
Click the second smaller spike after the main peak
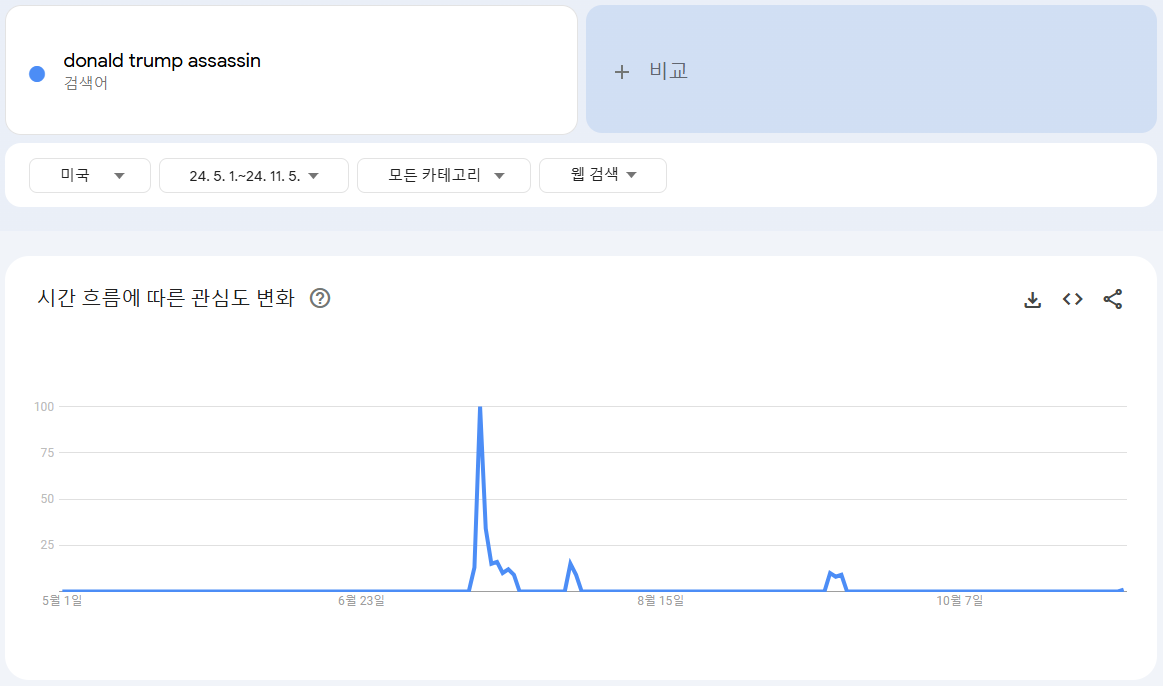(570, 564)
